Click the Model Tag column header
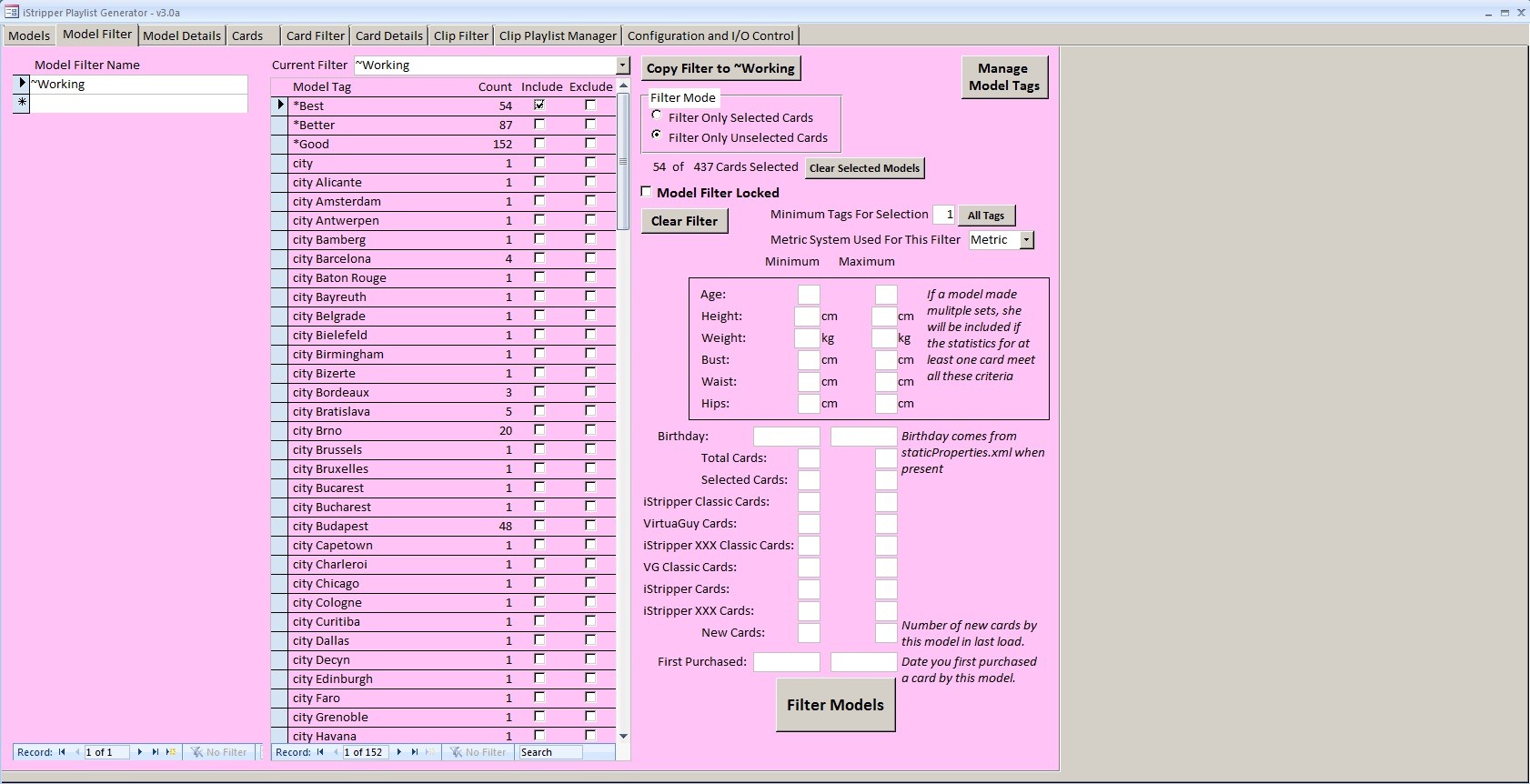Screen dimensions: 1530x784 [x=322, y=86]
